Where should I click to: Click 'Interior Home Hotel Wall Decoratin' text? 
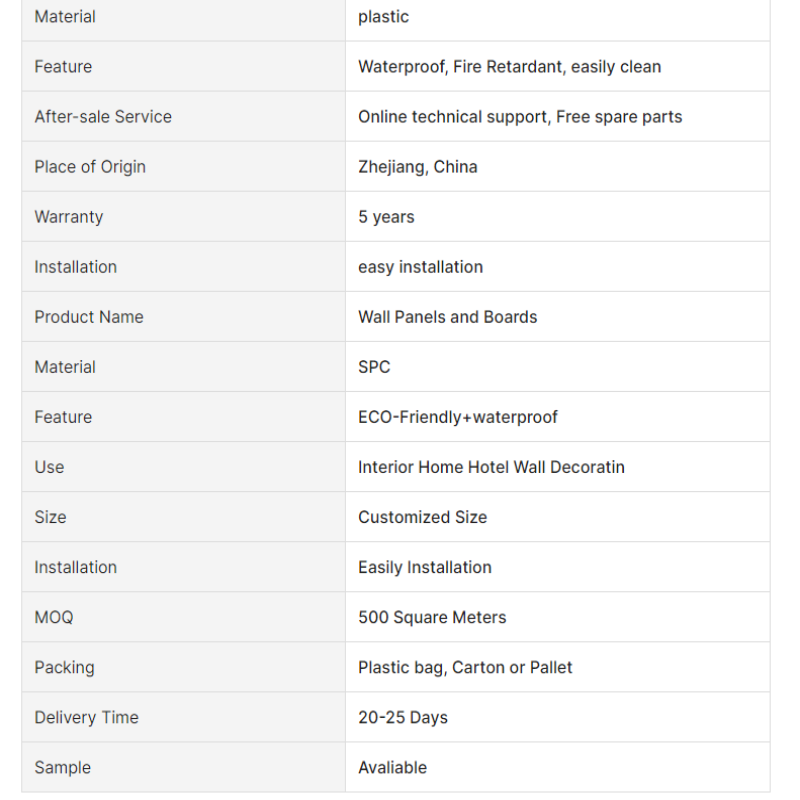coord(491,467)
